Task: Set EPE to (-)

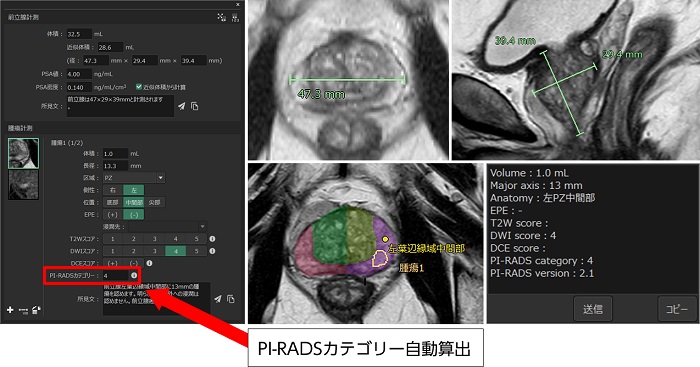Action: point(133,215)
